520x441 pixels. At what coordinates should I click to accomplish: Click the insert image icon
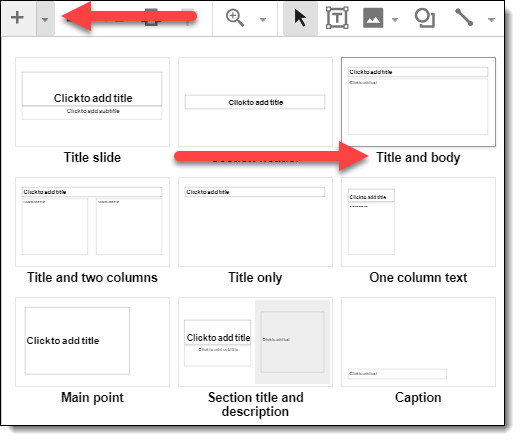point(373,18)
